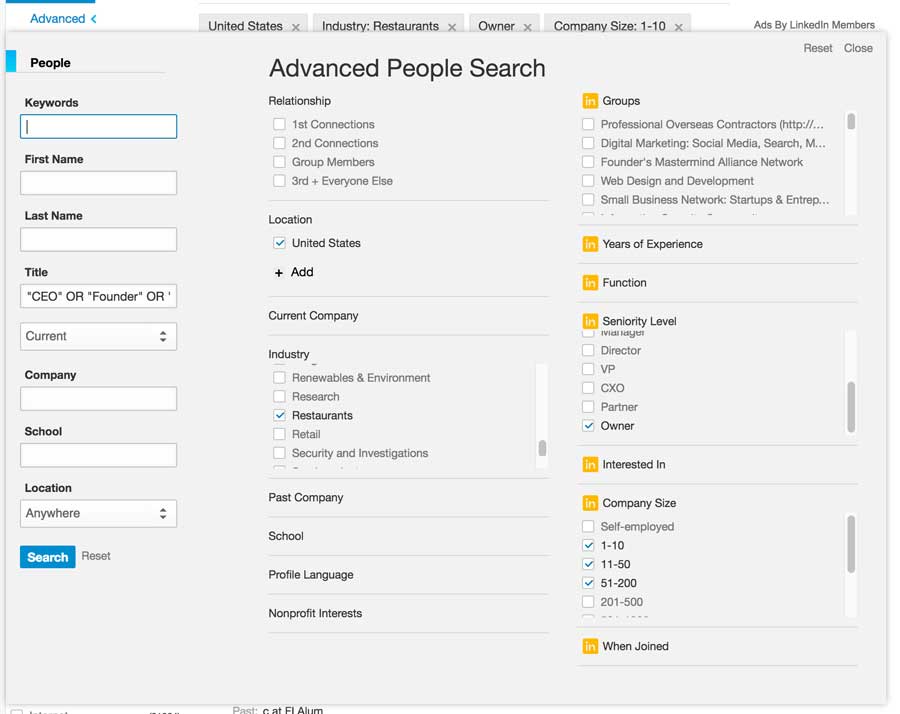Click the premium icon beside Seniority Level
Image resolution: width=900 pixels, height=714 pixels.
point(589,321)
